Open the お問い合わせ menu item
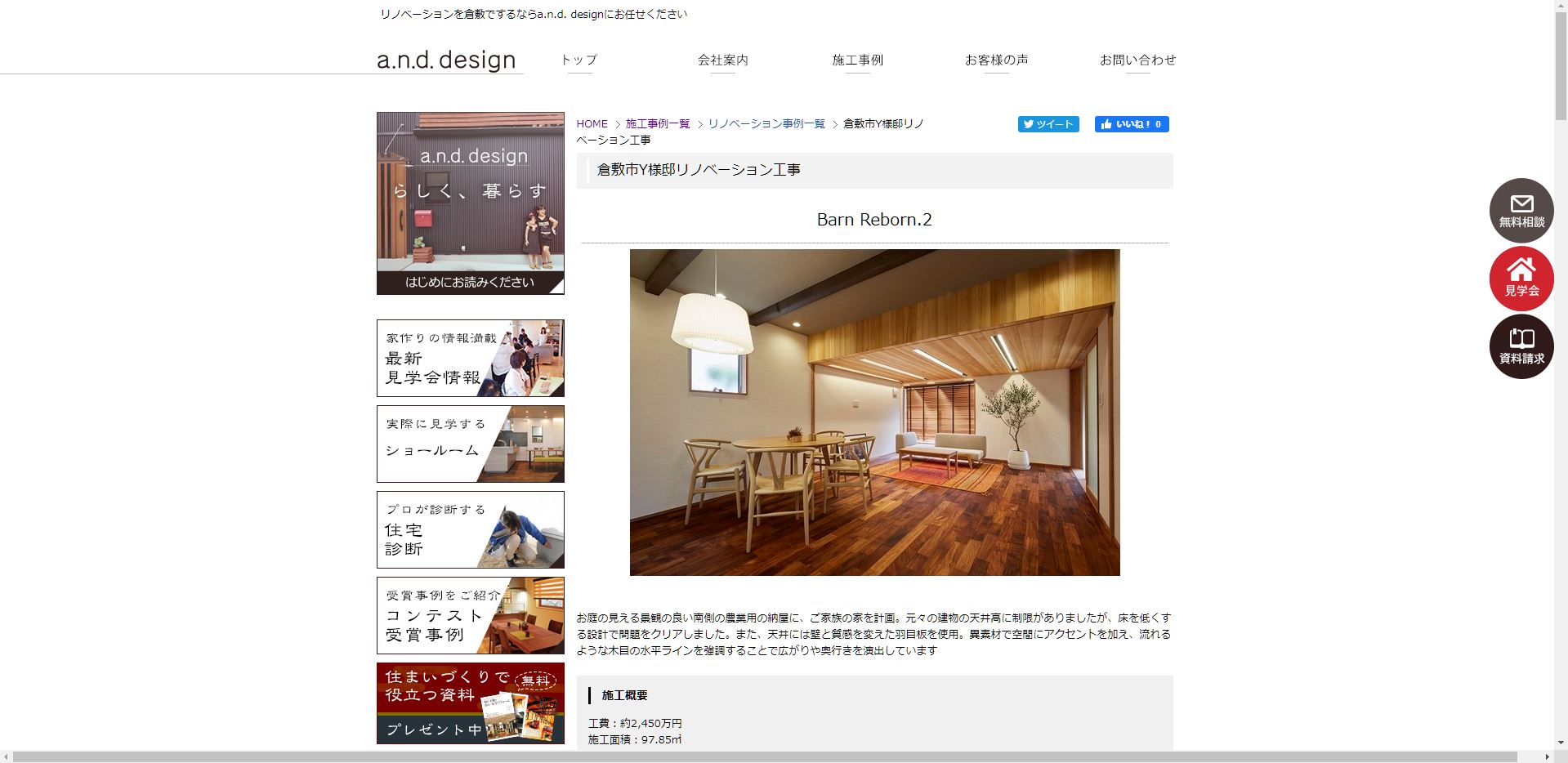Image resolution: width=1568 pixels, height=763 pixels. tap(1138, 60)
